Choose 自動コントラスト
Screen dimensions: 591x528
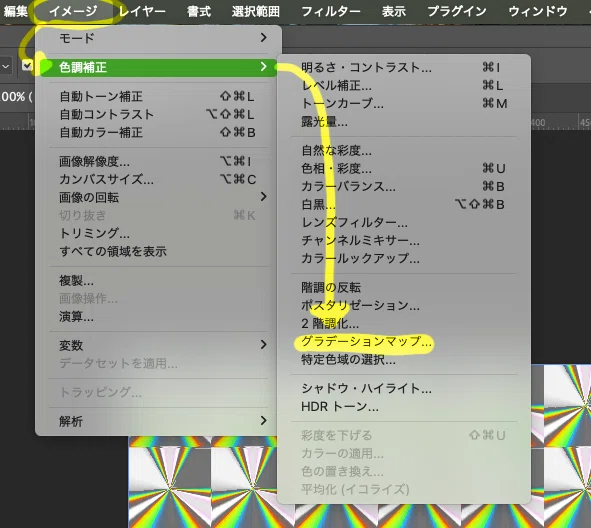158,114
